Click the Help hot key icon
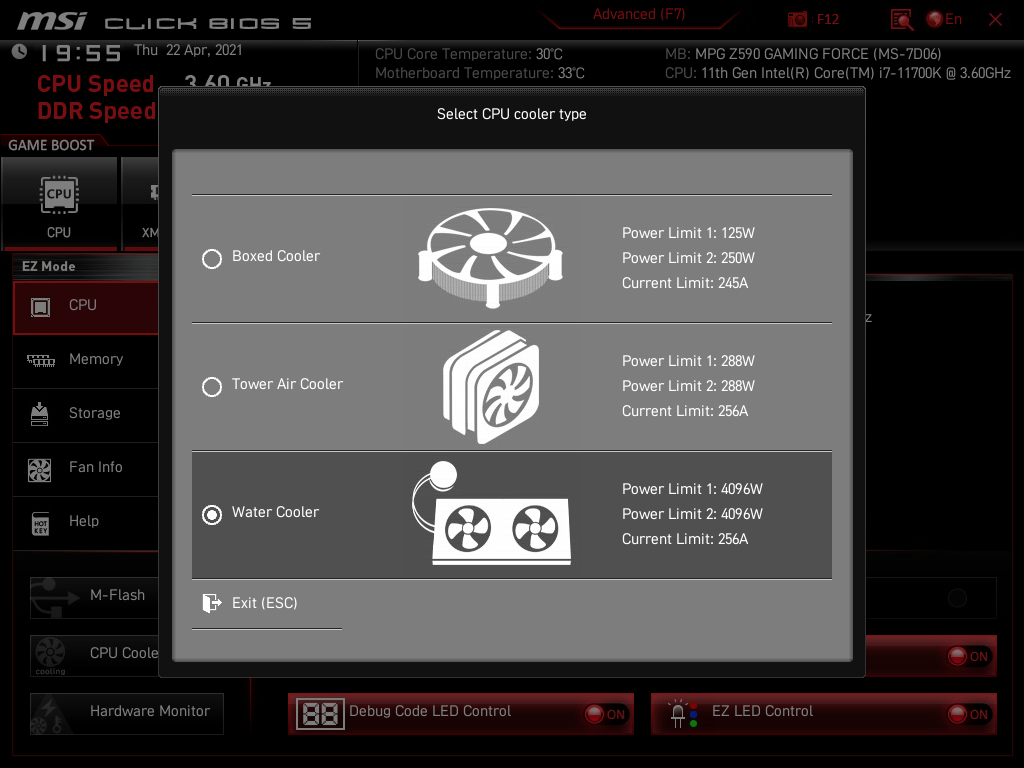This screenshot has height=768, width=1024. [40, 523]
